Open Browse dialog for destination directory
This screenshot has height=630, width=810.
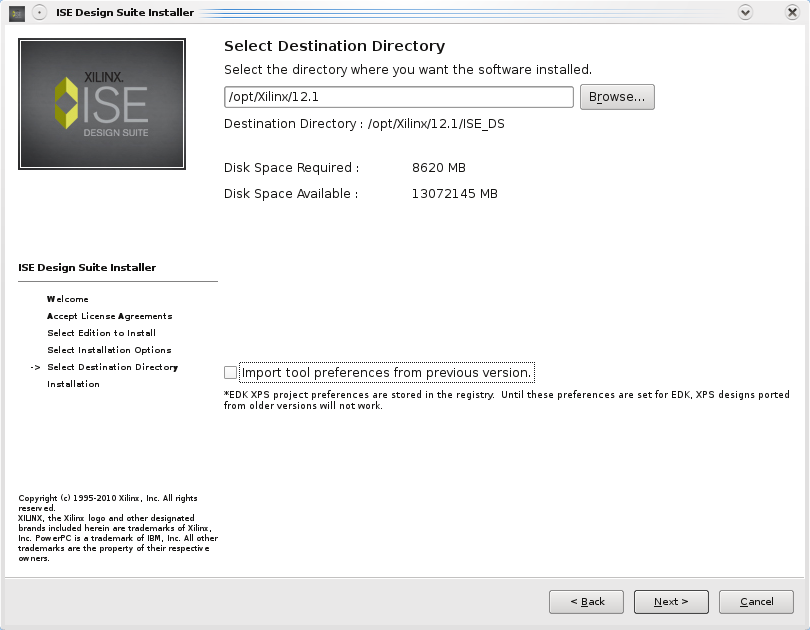pos(617,97)
